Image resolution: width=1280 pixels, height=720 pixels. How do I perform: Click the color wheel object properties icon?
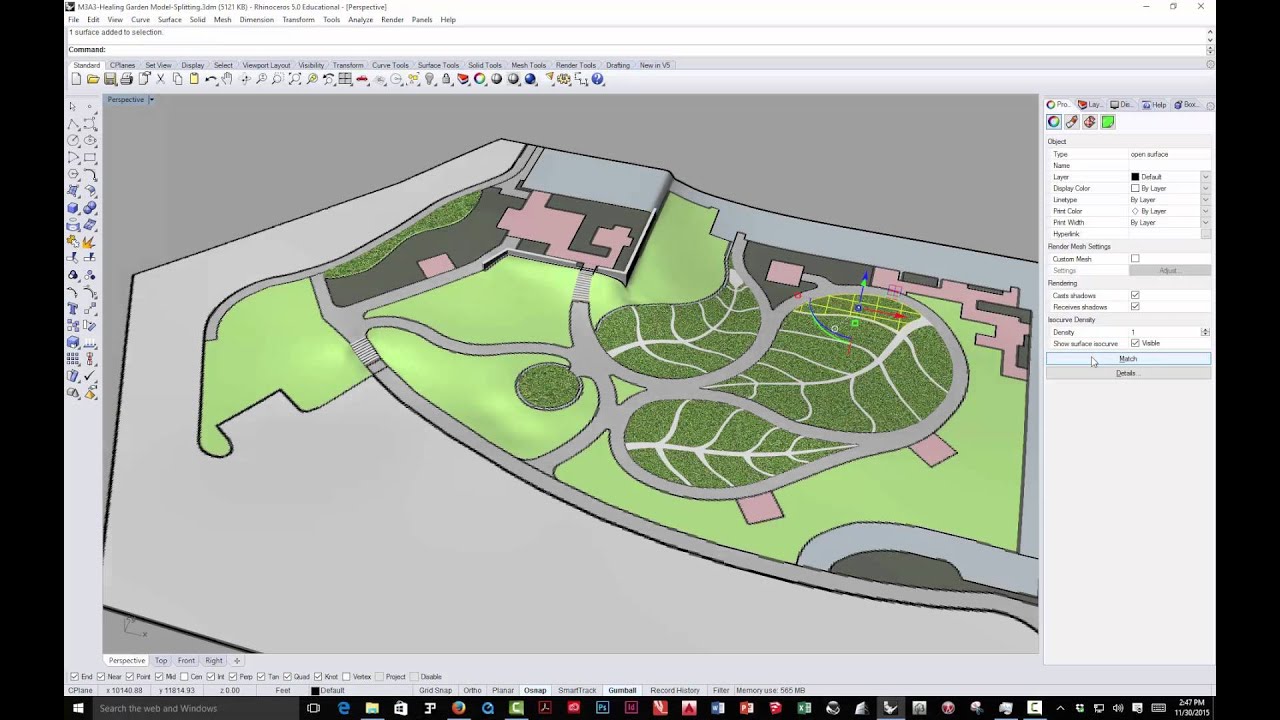480,79
